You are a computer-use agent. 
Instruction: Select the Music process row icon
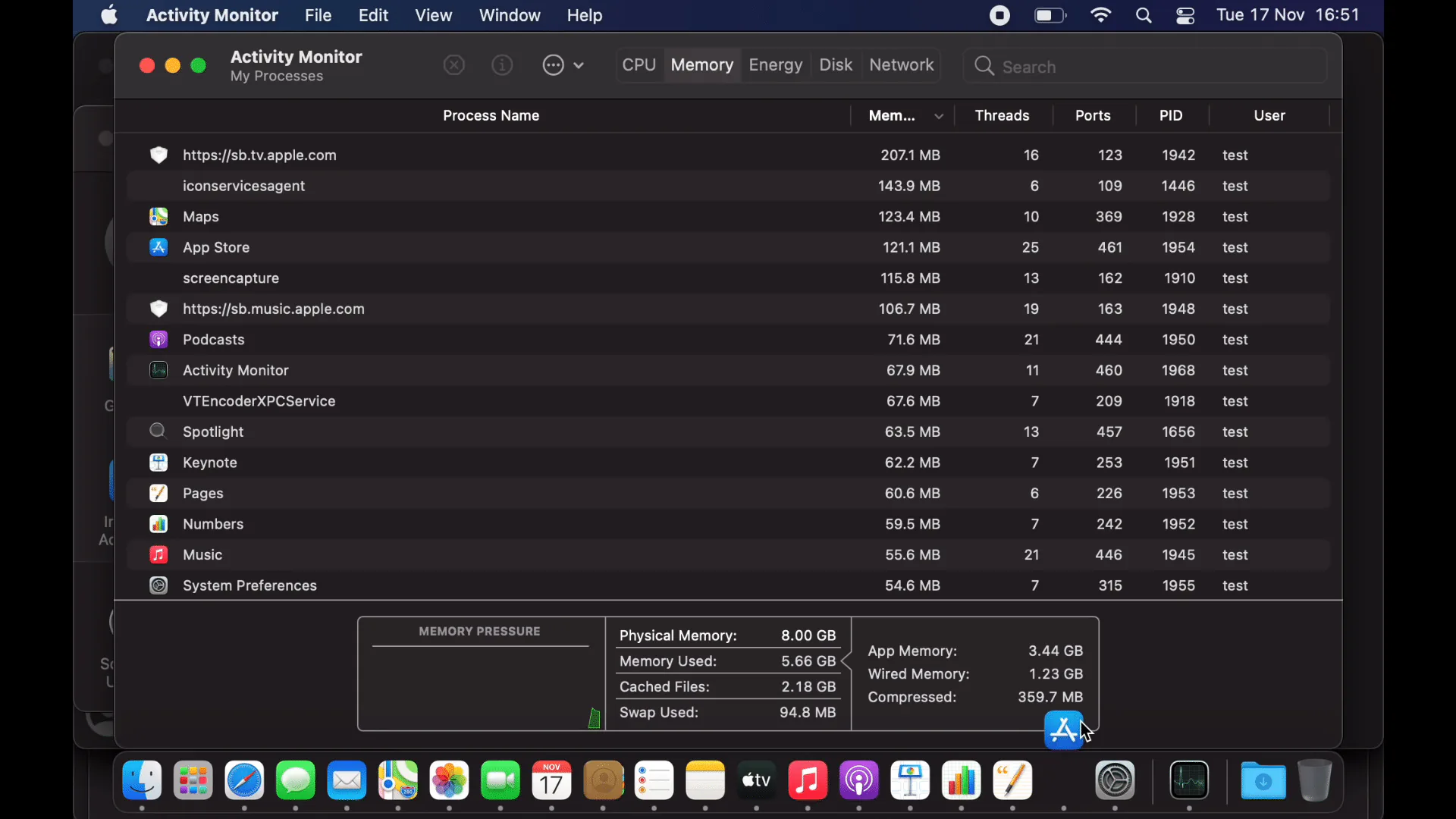click(158, 555)
